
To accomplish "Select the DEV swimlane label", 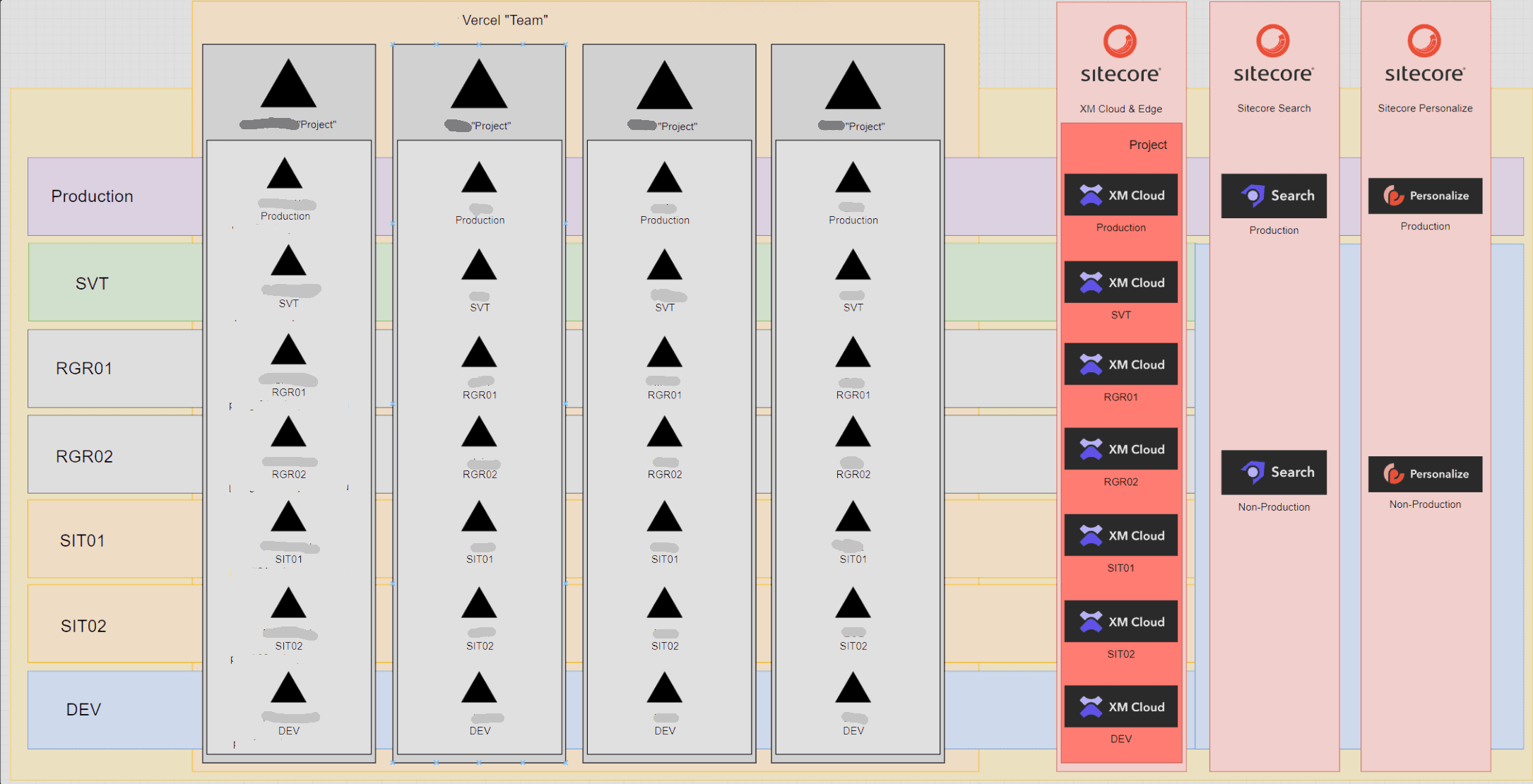I will tap(83, 710).
